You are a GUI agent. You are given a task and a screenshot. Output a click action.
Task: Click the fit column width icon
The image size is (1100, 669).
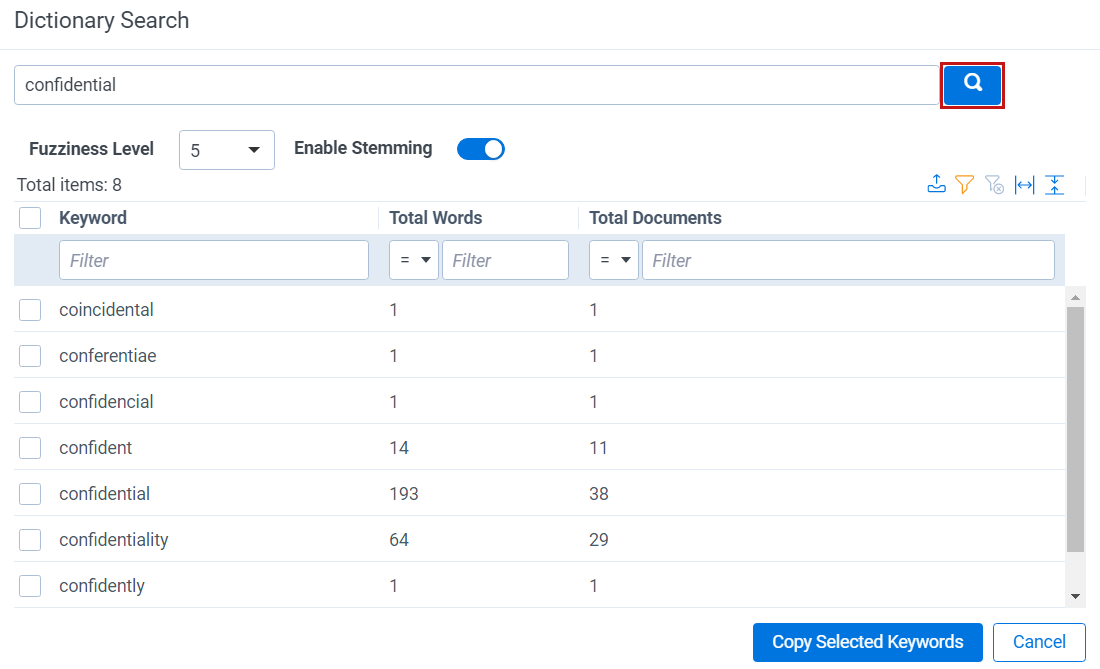1024,184
